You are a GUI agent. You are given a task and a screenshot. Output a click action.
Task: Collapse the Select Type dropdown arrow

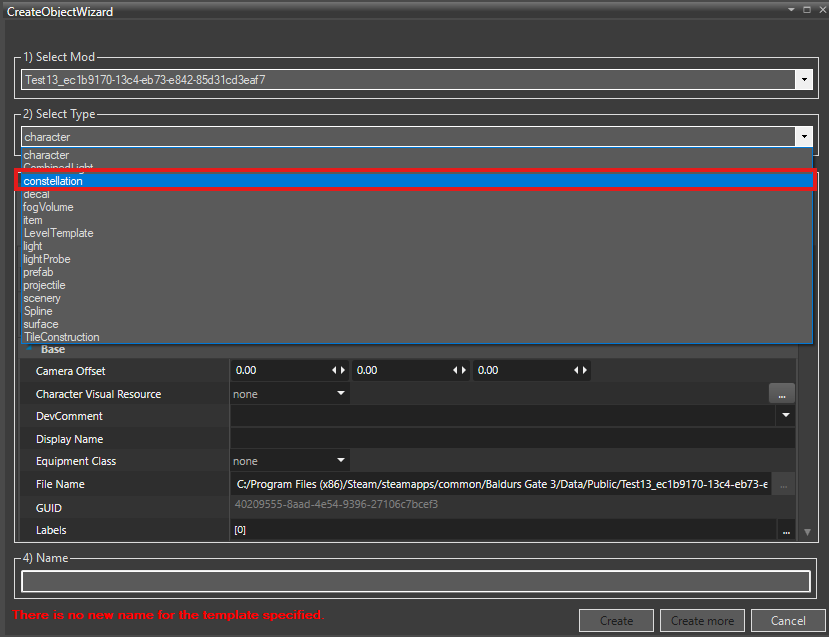click(804, 137)
